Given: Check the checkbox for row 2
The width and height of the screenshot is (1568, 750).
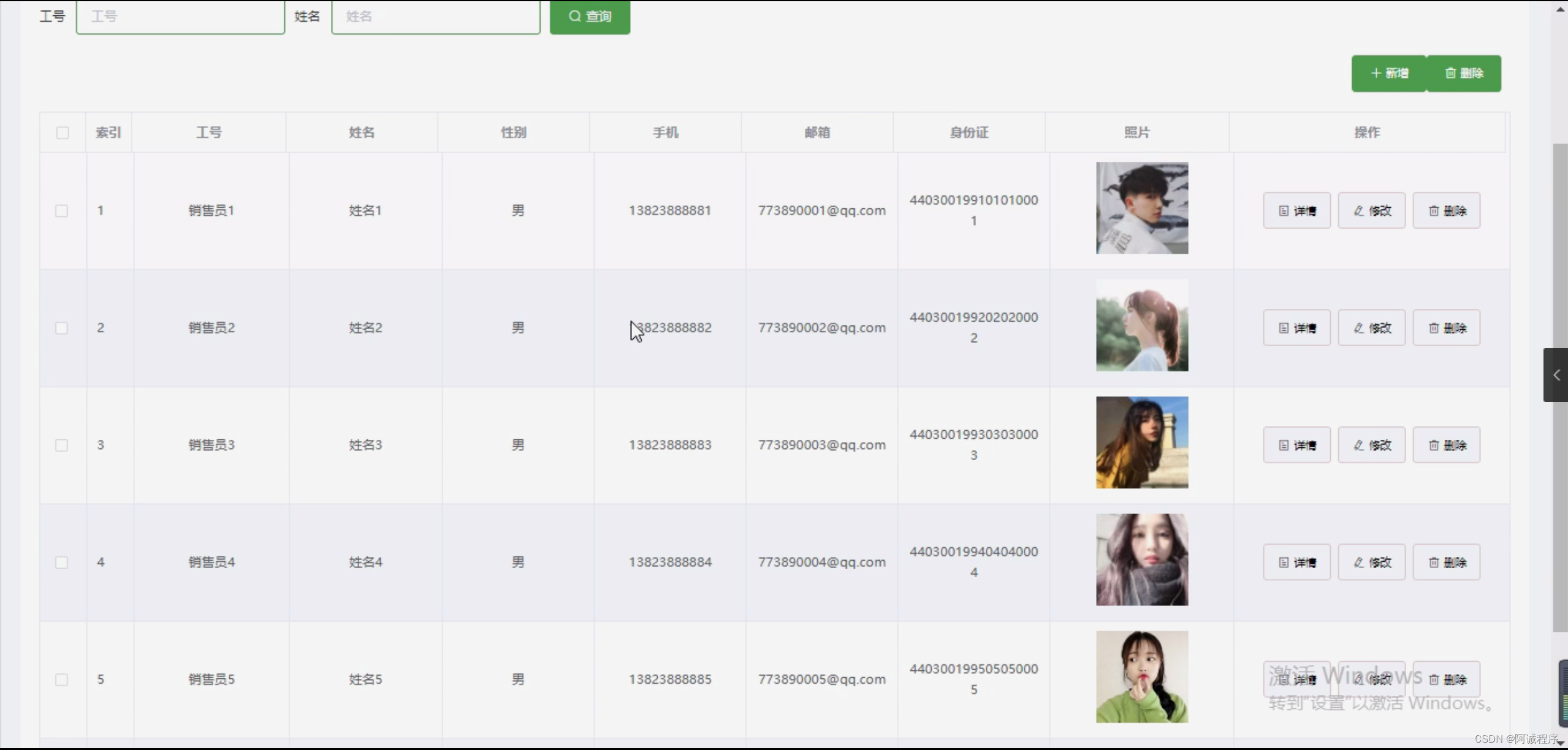Looking at the screenshot, I should (x=61, y=328).
